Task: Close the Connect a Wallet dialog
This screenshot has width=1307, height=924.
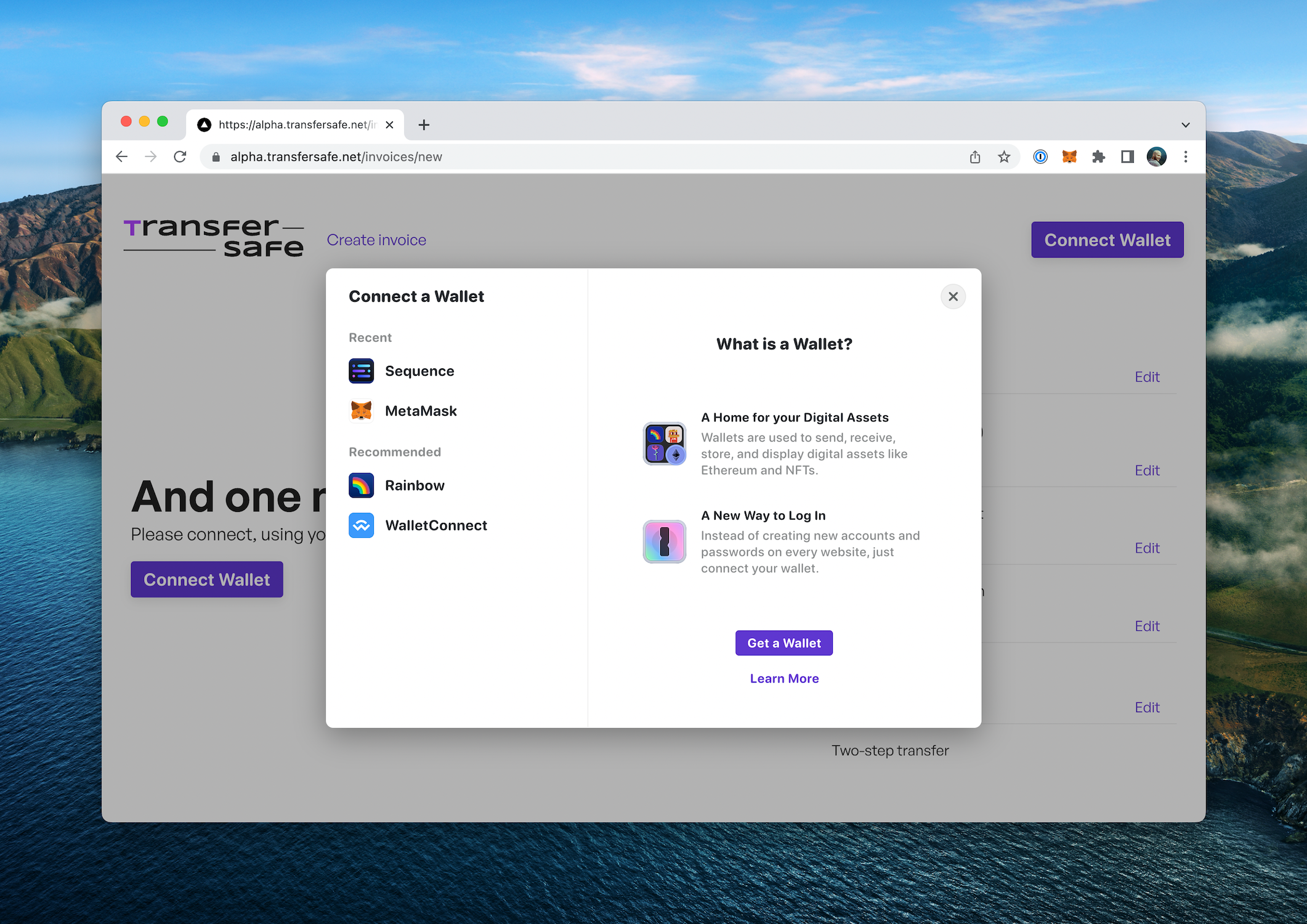Action: (x=953, y=296)
